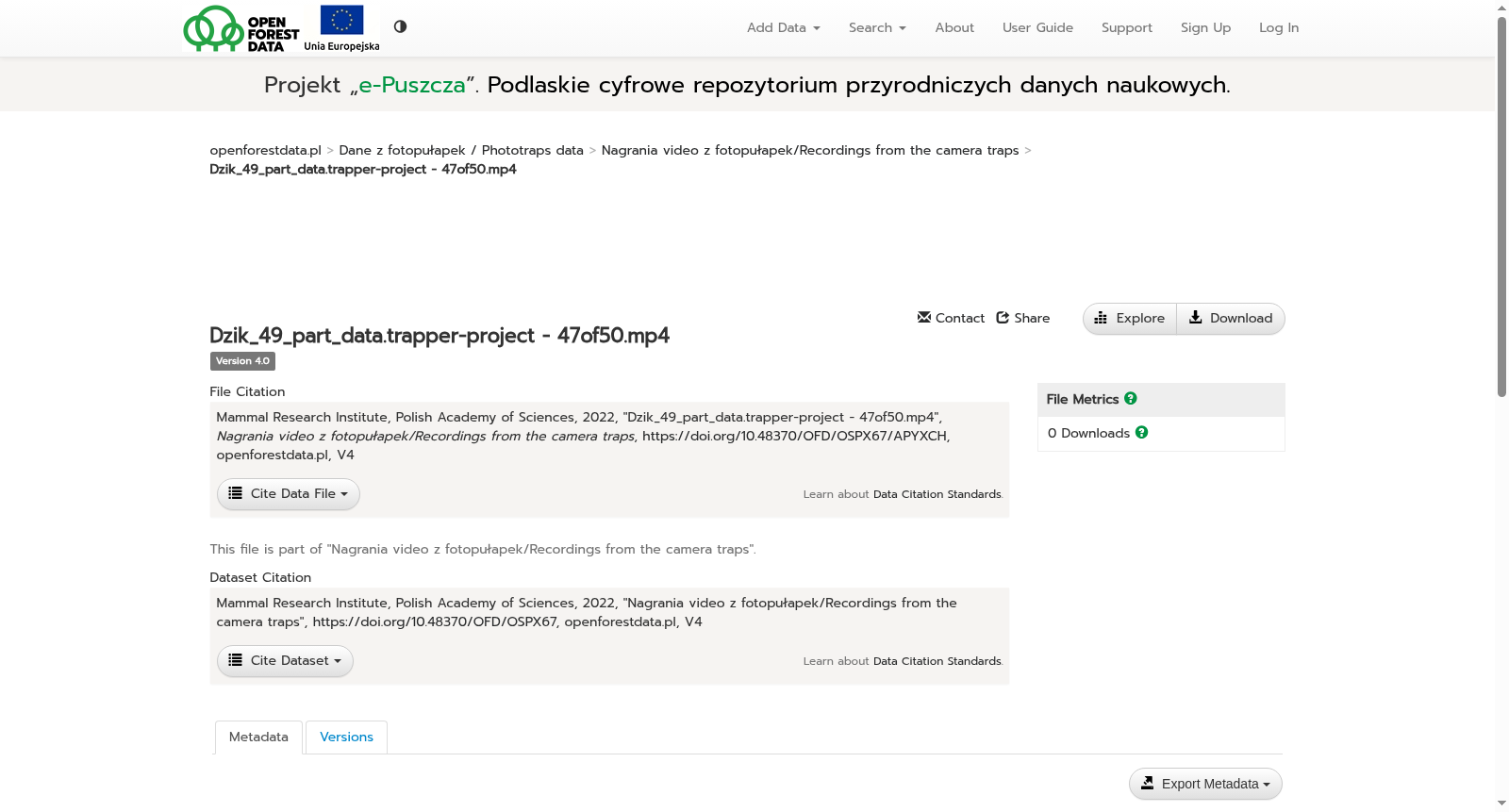
Task: Click the file DOI https://doi.org/10.48370/OFD/OSPX67/APYXCH text
Action: 794,436
